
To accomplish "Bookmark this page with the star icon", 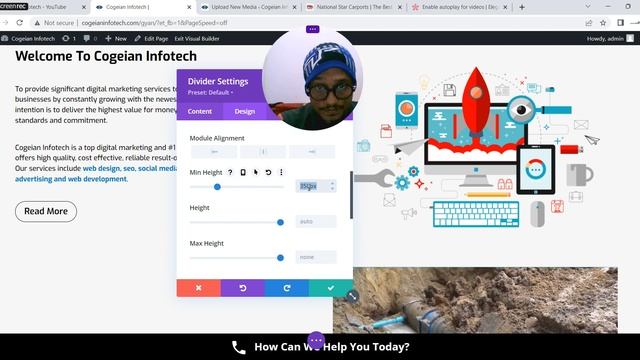I will click(x=603, y=23).
